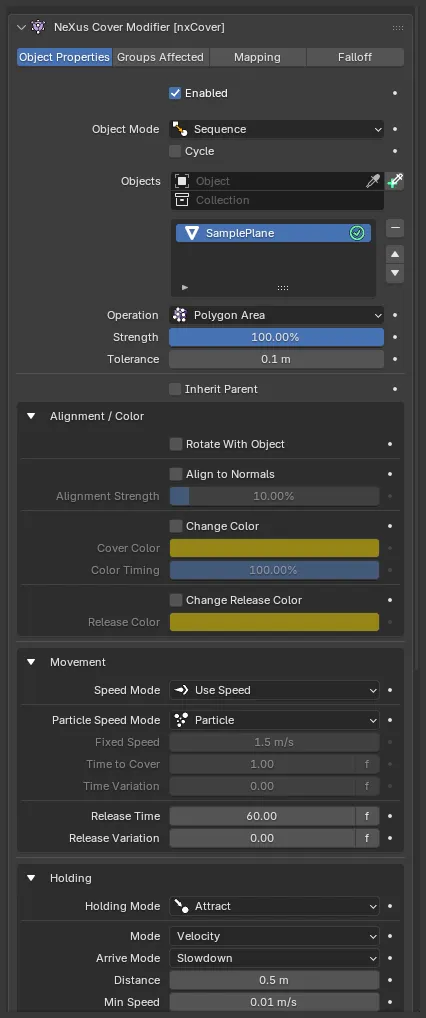Click the animate dot beside Inherit Parent
Screen dimensions: 426x1018
[395, 389]
